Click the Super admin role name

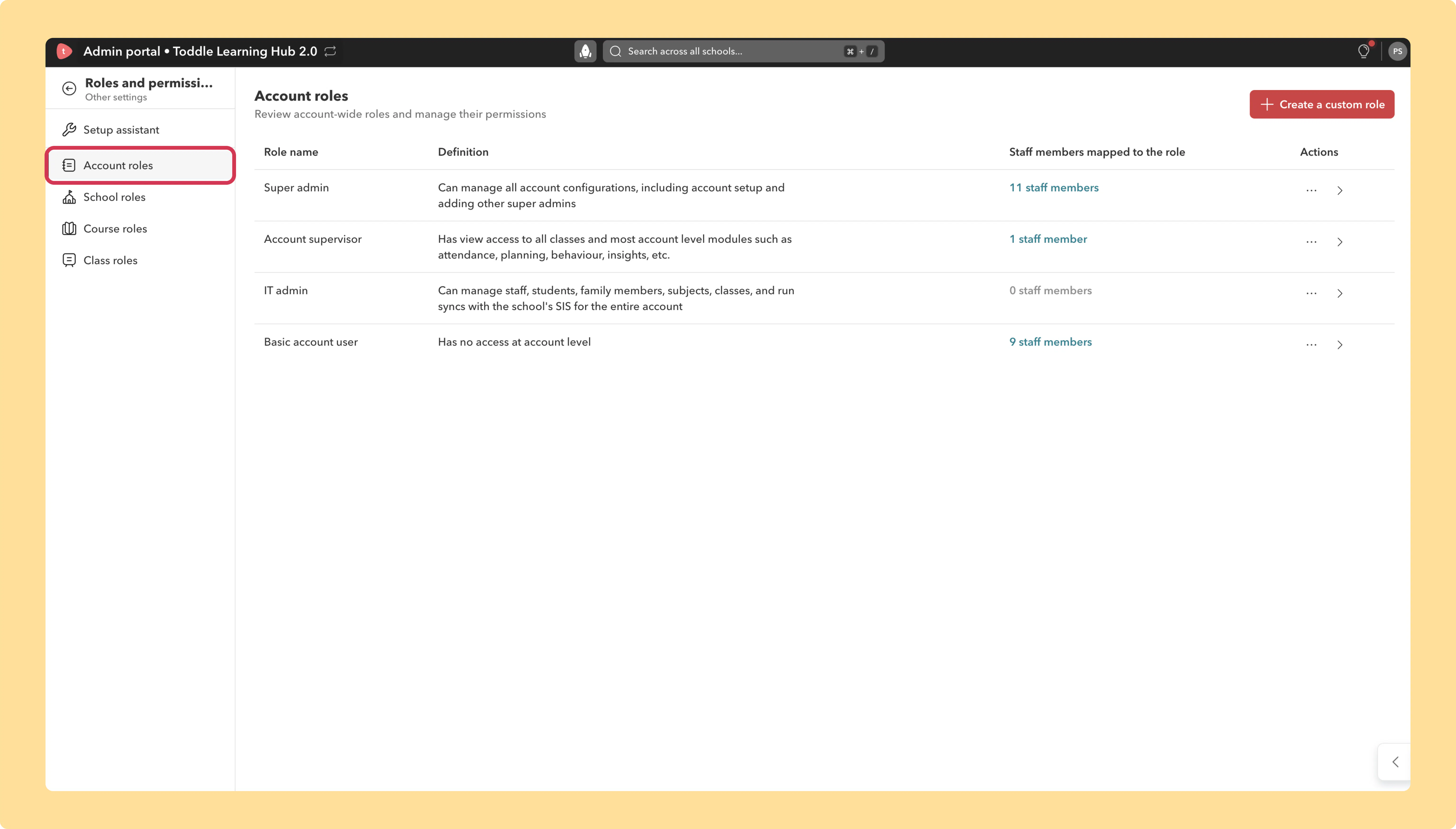pos(296,187)
